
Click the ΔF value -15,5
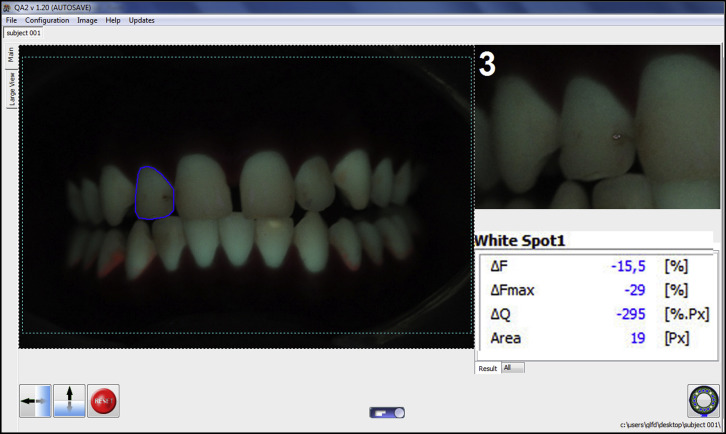point(629,266)
